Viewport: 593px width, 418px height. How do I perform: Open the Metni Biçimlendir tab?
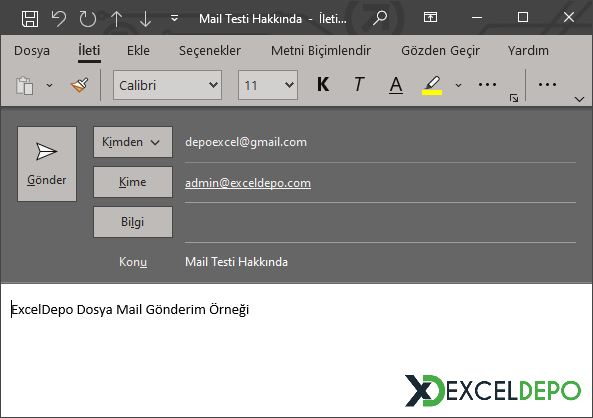point(321,51)
